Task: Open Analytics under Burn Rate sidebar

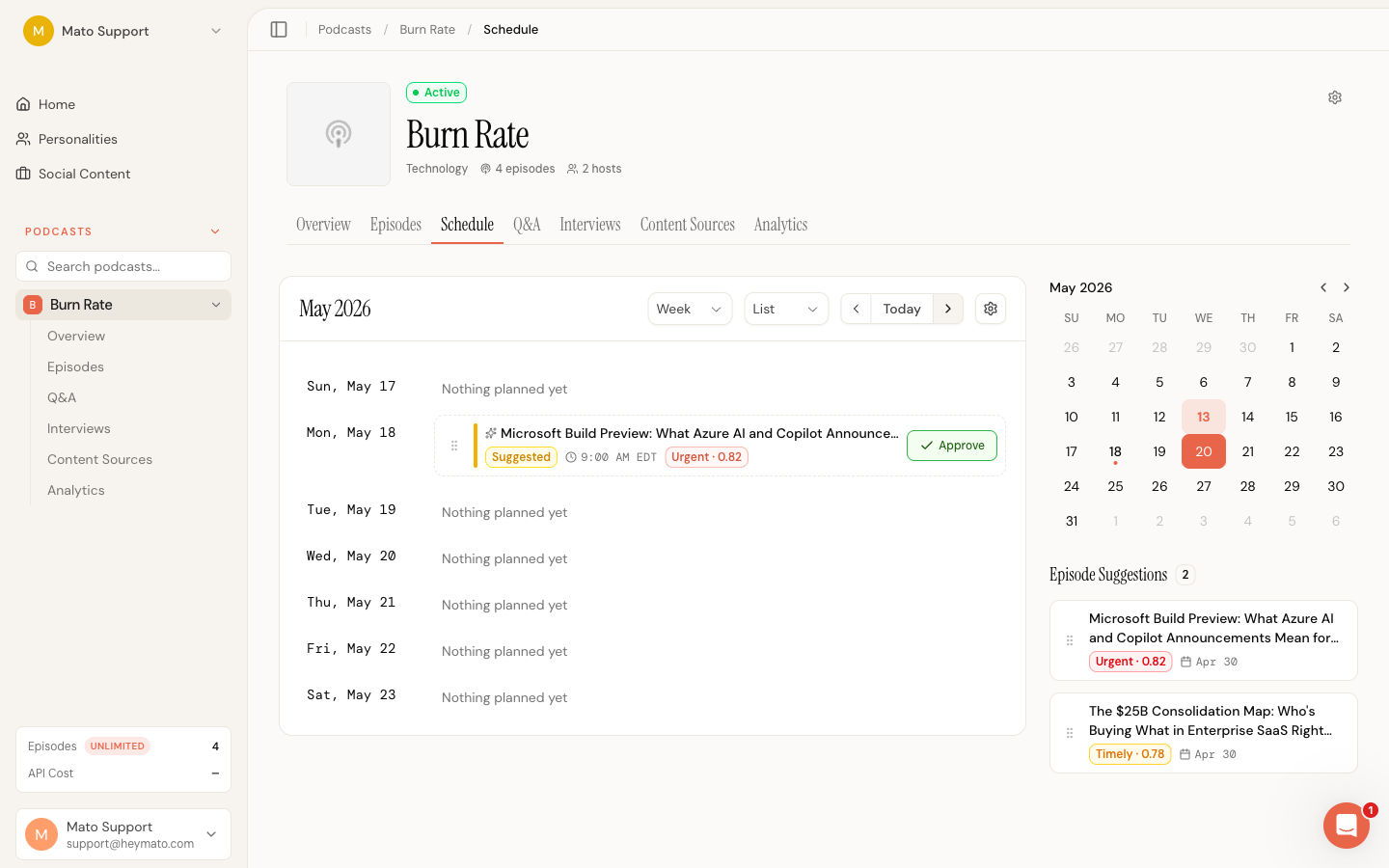Action: pyautogui.click(x=76, y=490)
